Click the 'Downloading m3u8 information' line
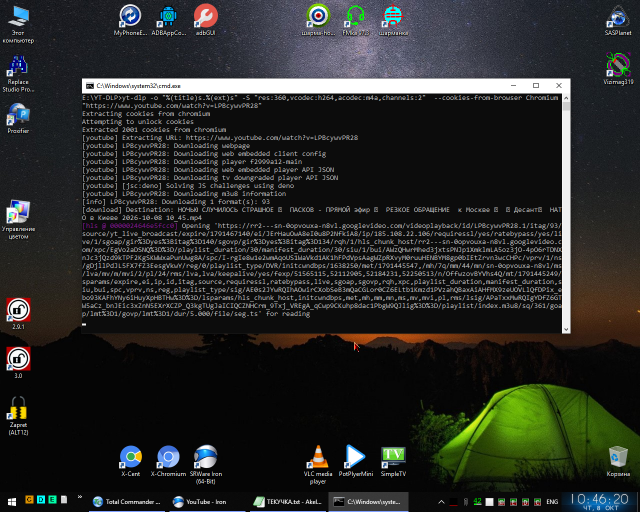Viewport: 640px width, 512px height. click(x=184, y=194)
